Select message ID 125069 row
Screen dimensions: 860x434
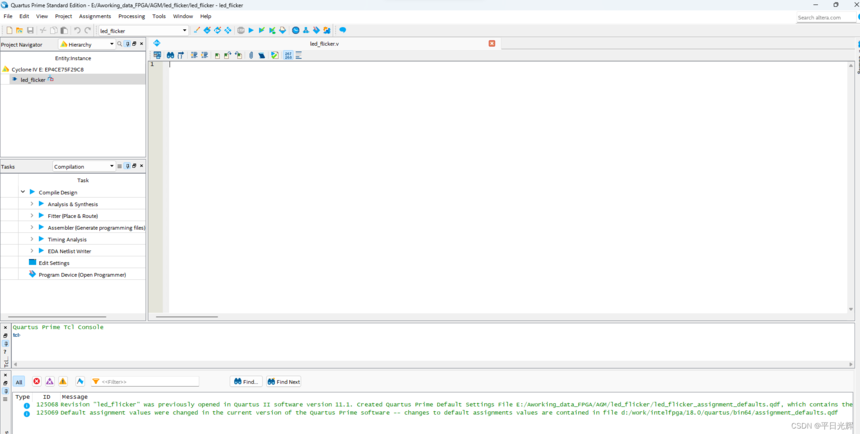[x=433, y=413]
